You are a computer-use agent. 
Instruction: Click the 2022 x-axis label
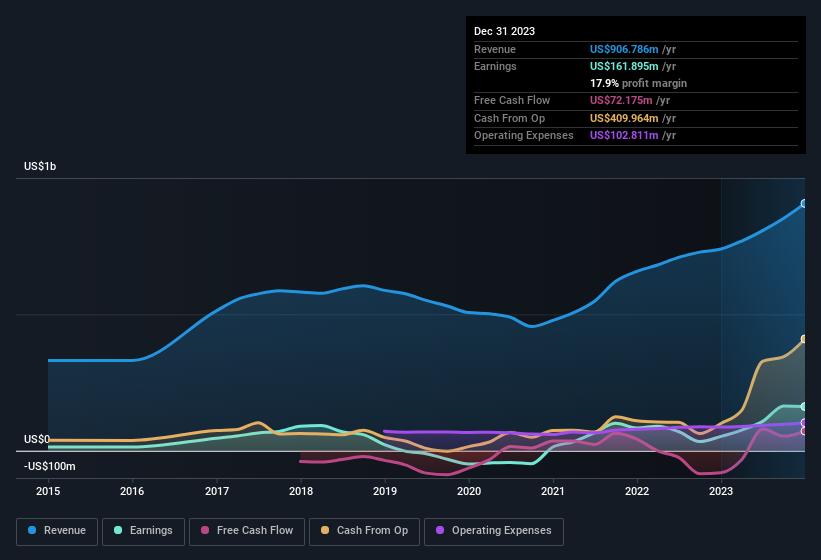637,491
